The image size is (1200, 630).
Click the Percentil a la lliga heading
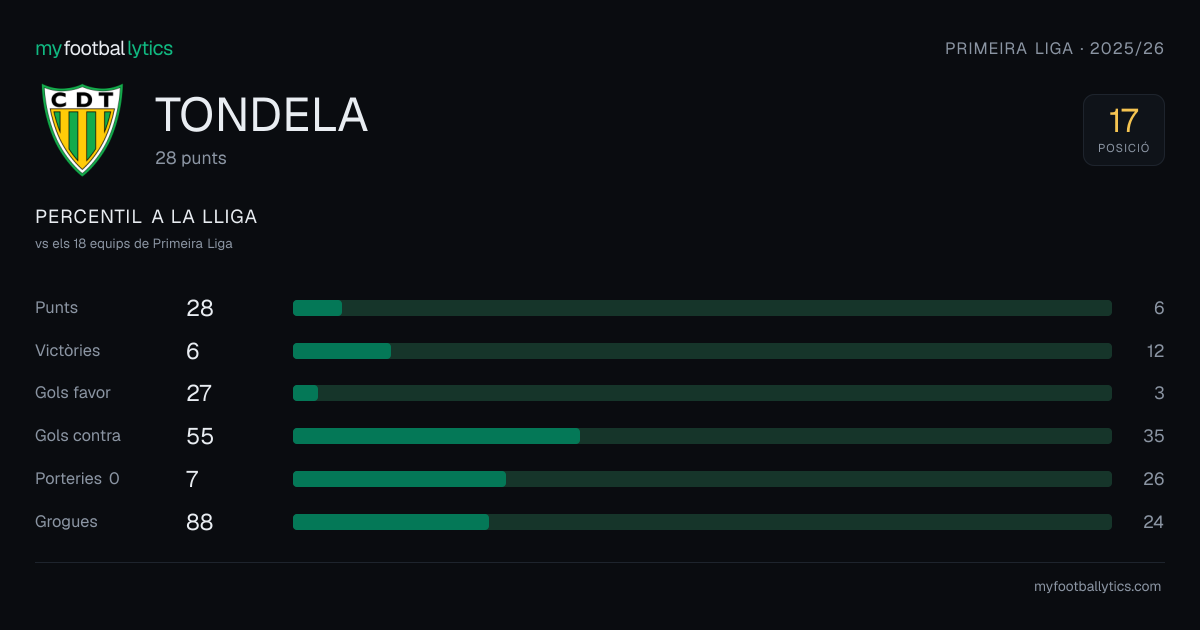(x=146, y=217)
